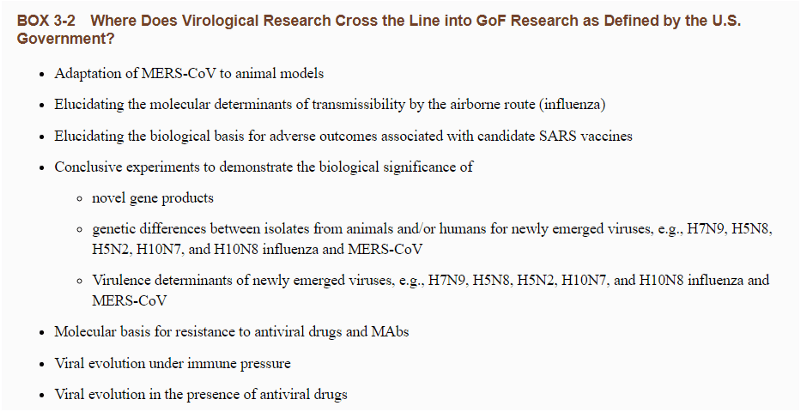Select the 'Viral evolution under immune pressure' bullet

(x=172, y=364)
